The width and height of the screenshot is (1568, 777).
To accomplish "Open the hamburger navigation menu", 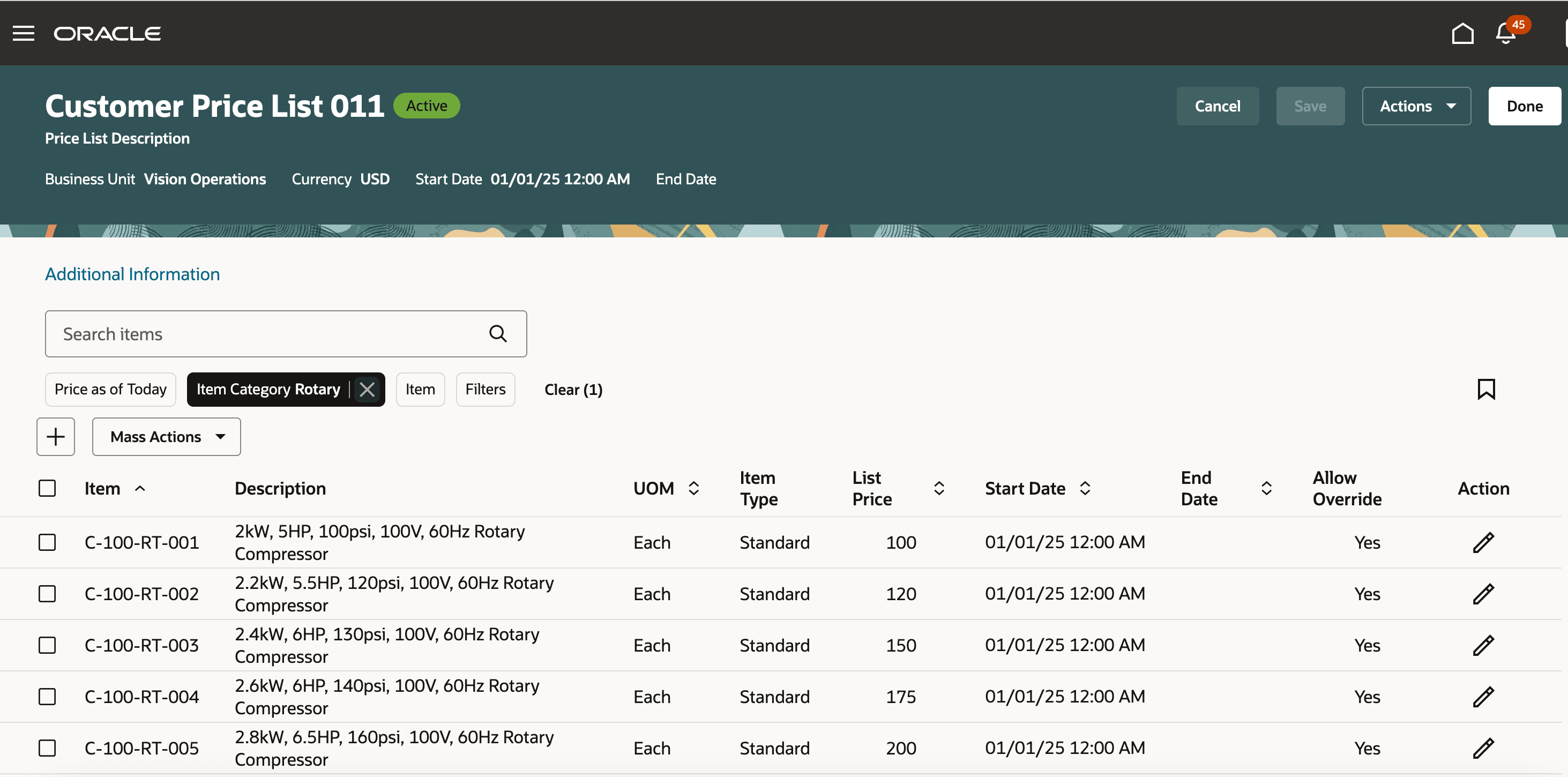I will (x=23, y=33).
